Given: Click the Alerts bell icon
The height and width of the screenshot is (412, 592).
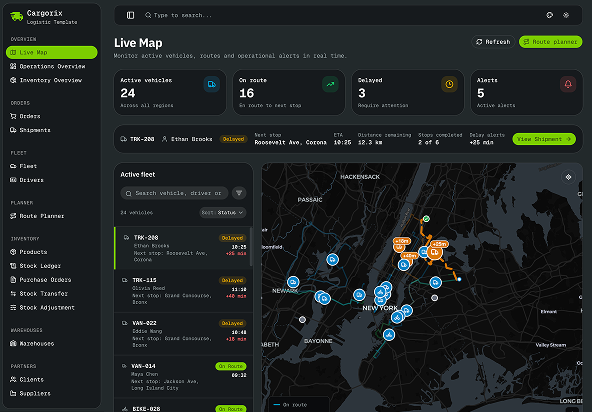Looking at the screenshot, I should [x=568, y=84].
